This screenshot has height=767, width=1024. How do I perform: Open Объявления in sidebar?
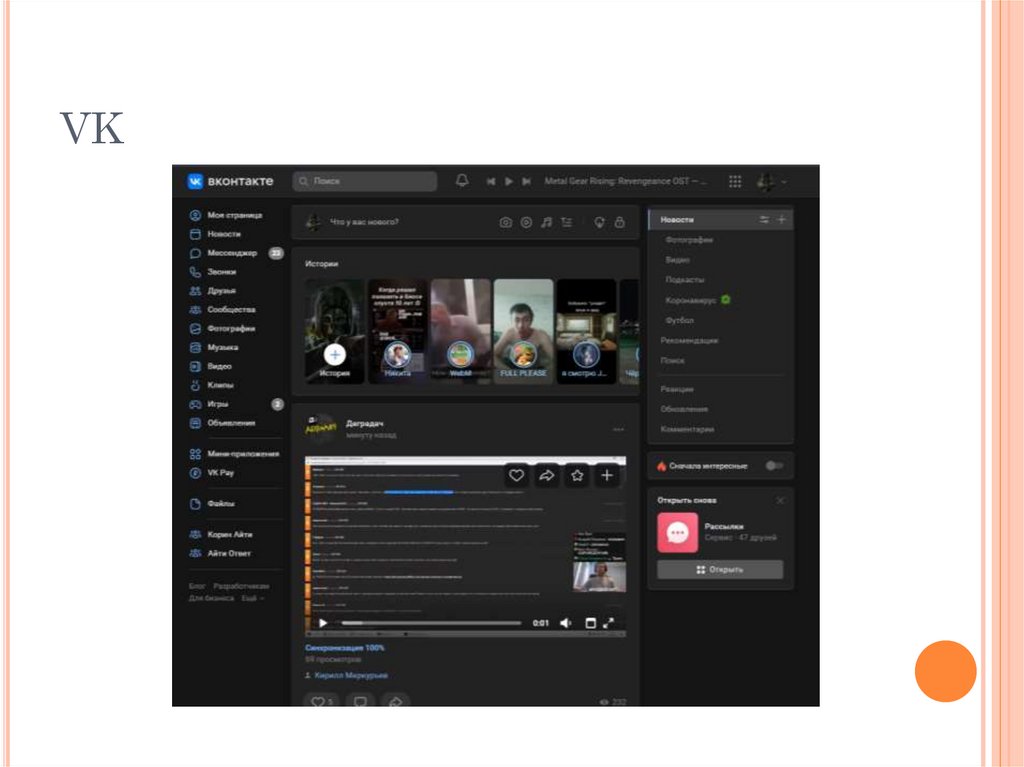[x=222, y=423]
